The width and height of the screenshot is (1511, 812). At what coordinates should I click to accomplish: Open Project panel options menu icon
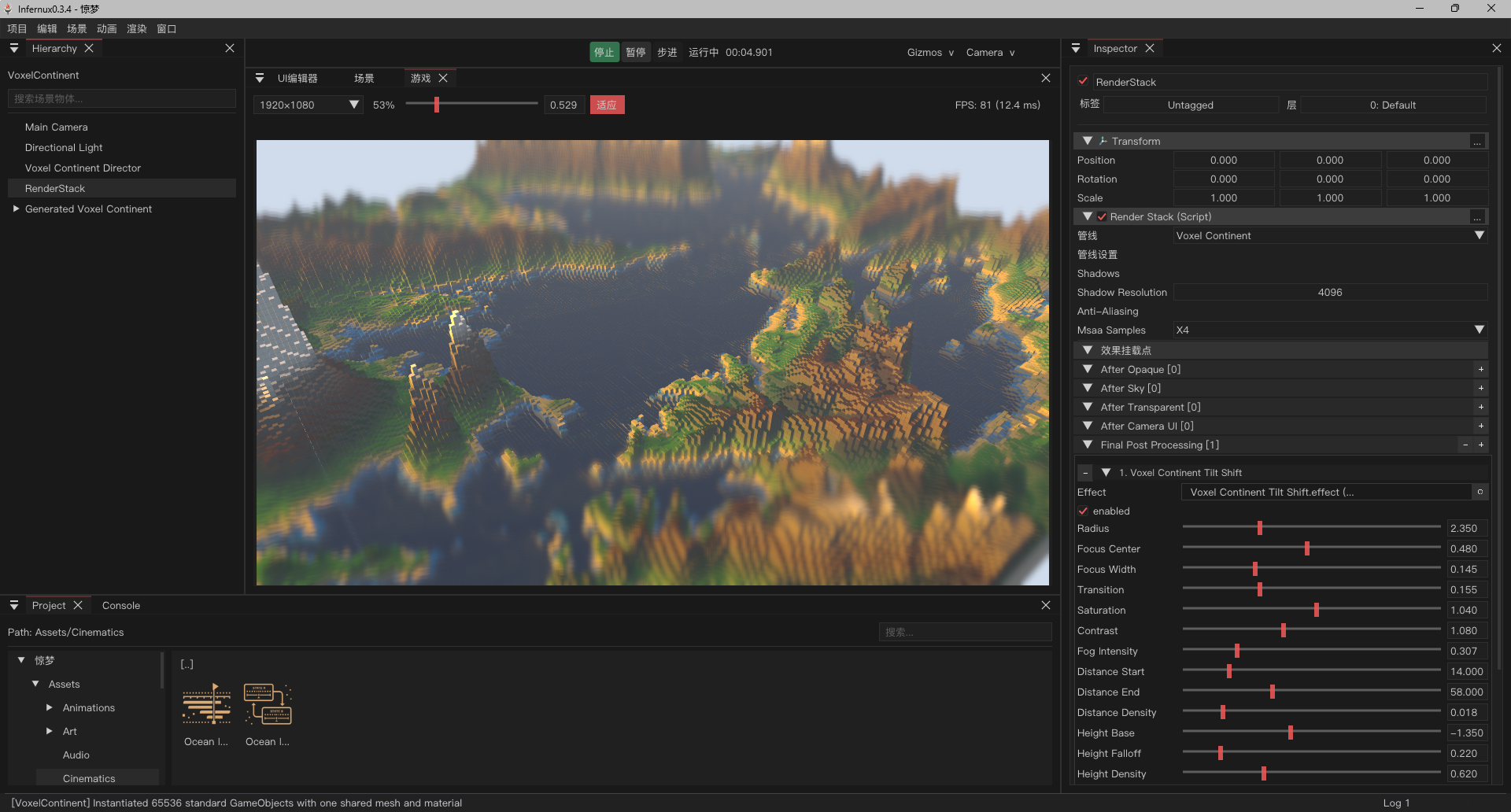click(14, 606)
